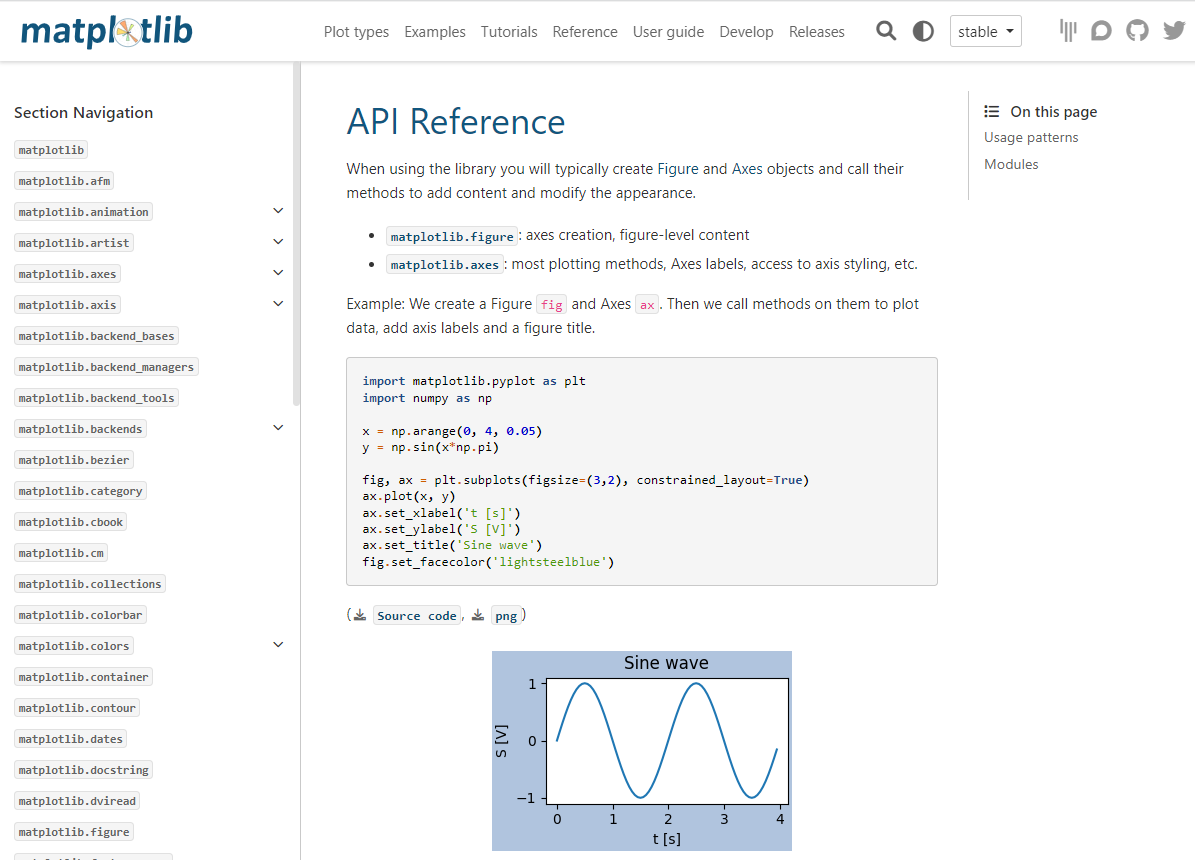The height and width of the screenshot is (860, 1195).
Task: Click the API Reference heading
Action: tap(456, 122)
